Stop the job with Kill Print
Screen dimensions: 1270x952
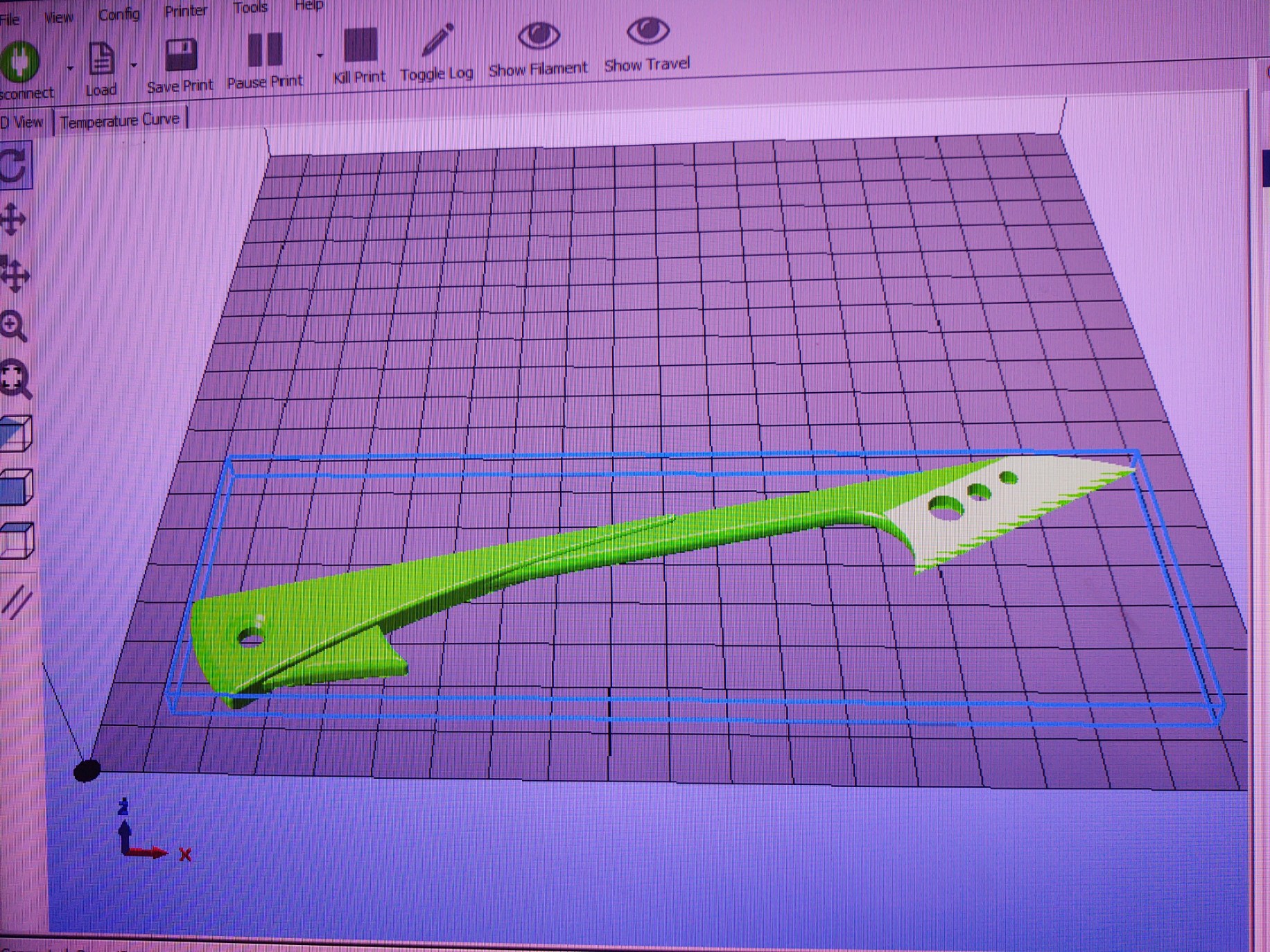click(360, 46)
